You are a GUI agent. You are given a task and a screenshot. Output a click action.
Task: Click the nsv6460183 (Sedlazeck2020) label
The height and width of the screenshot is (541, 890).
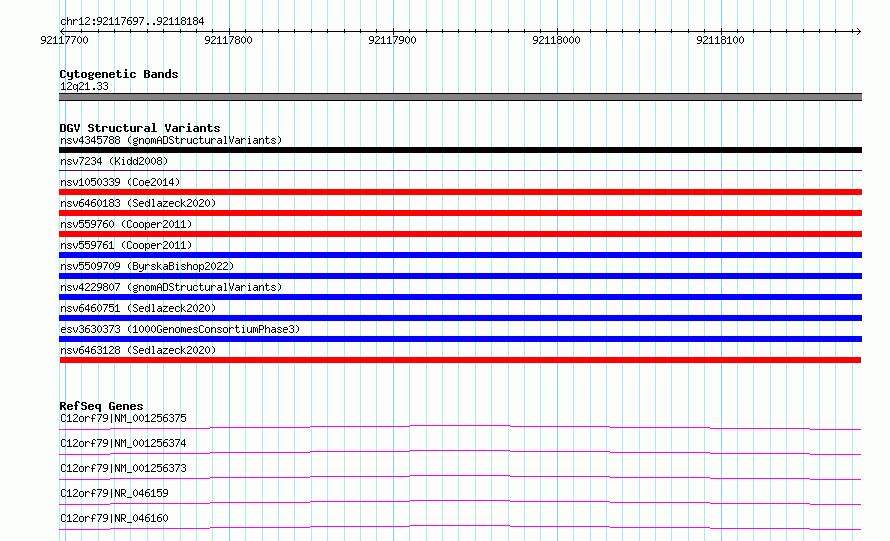point(138,203)
